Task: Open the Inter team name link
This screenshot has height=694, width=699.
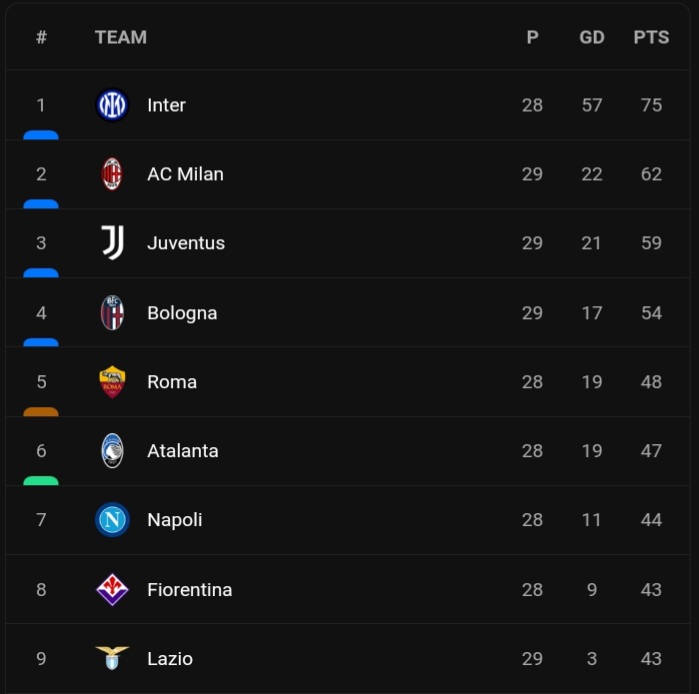Action: pyautogui.click(x=166, y=105)
